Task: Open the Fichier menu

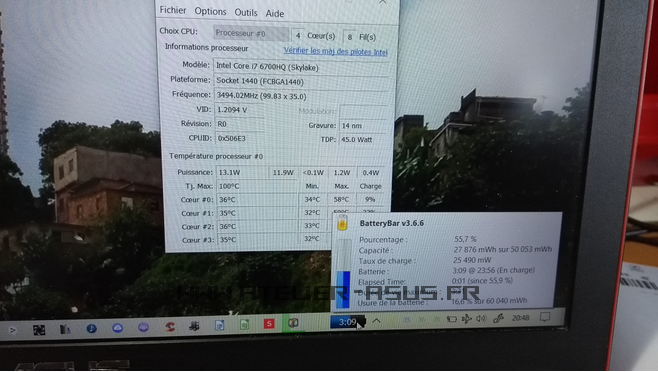Action: (x=172, y=10)
